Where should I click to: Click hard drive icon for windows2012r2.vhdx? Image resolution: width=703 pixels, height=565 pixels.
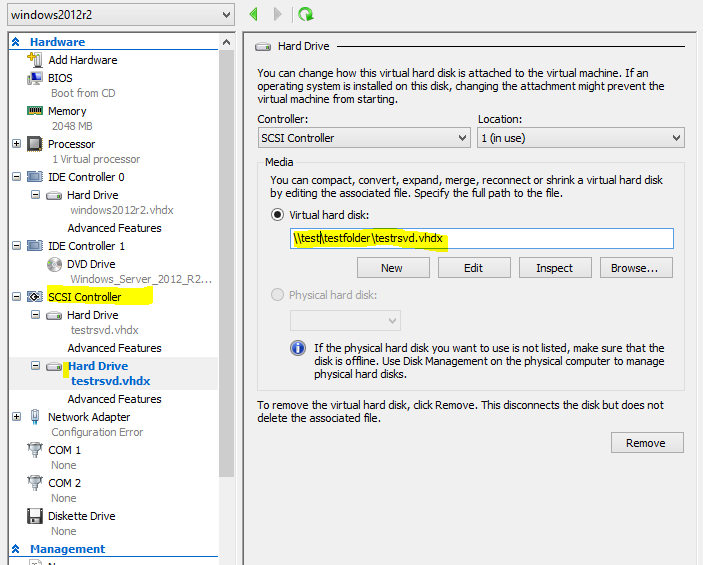pyautogui.click(x=54, y=196)
